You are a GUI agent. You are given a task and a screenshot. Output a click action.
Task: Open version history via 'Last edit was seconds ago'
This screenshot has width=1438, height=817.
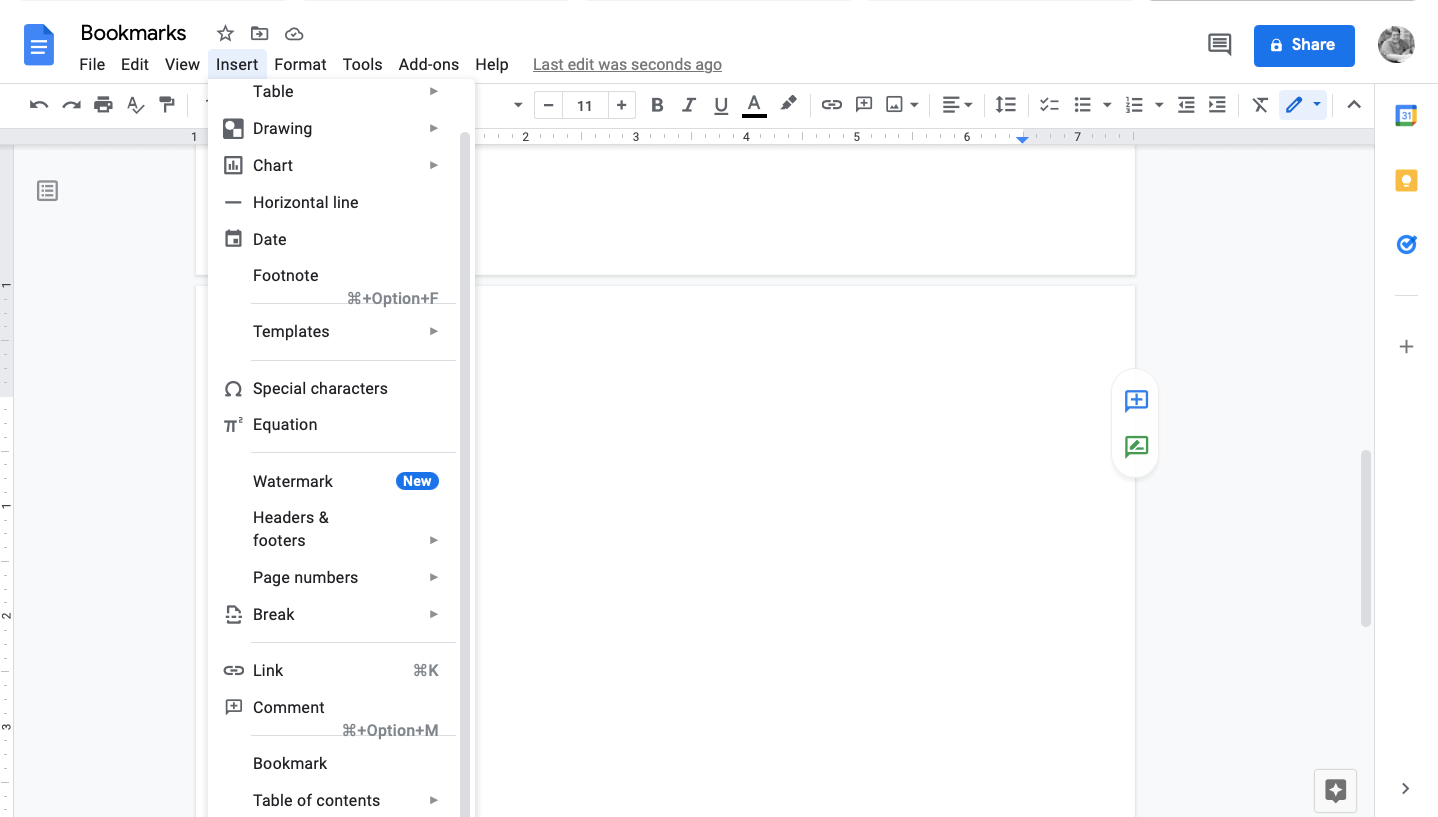click(627, 64)
